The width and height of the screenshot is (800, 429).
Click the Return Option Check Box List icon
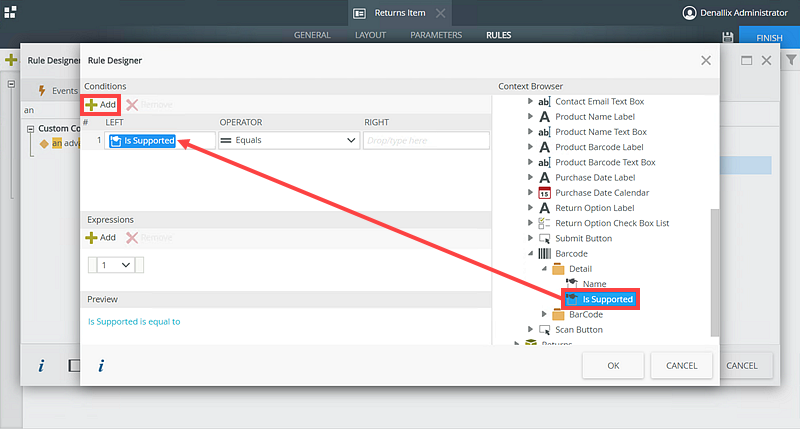click(544, 223)
